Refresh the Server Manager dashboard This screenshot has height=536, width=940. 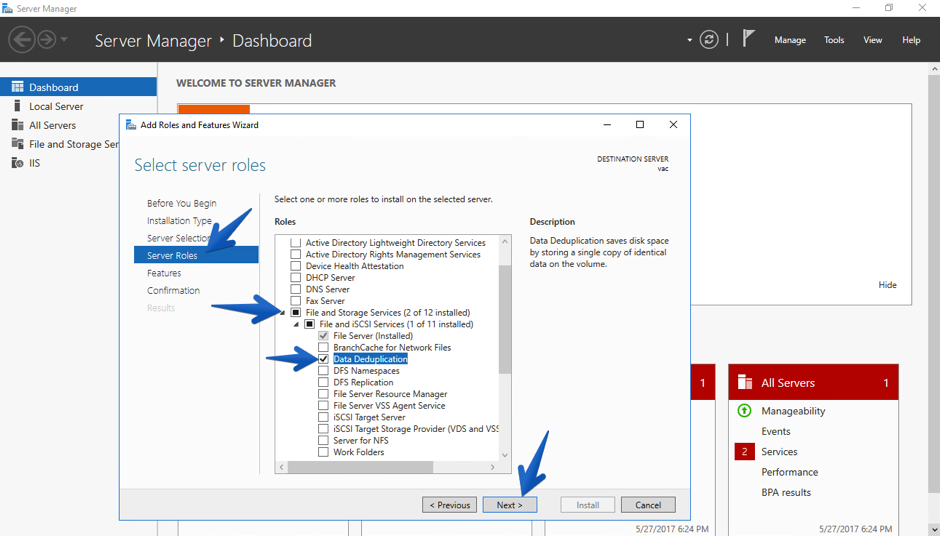click(709, 40)
